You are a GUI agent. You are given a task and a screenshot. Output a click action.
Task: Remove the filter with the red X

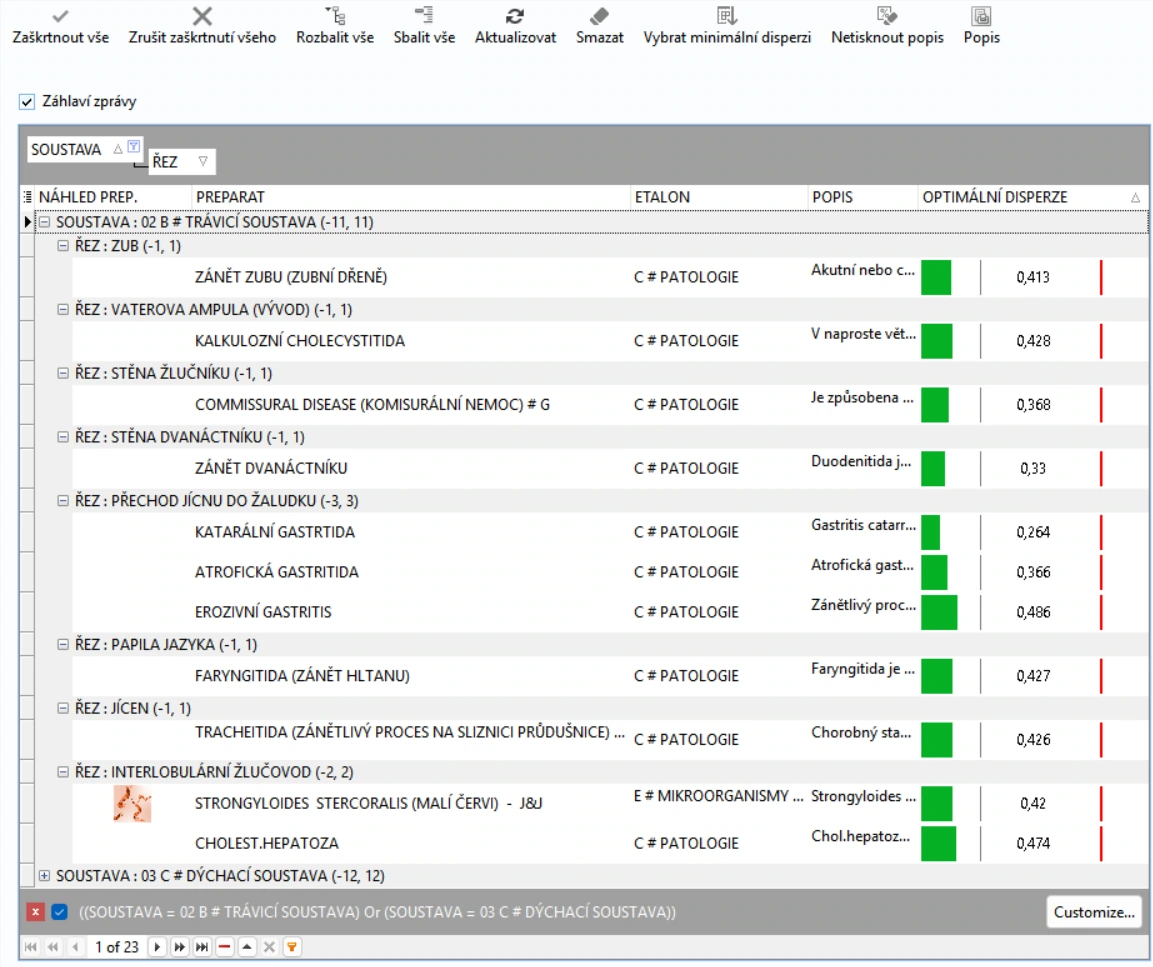point(35,912)
